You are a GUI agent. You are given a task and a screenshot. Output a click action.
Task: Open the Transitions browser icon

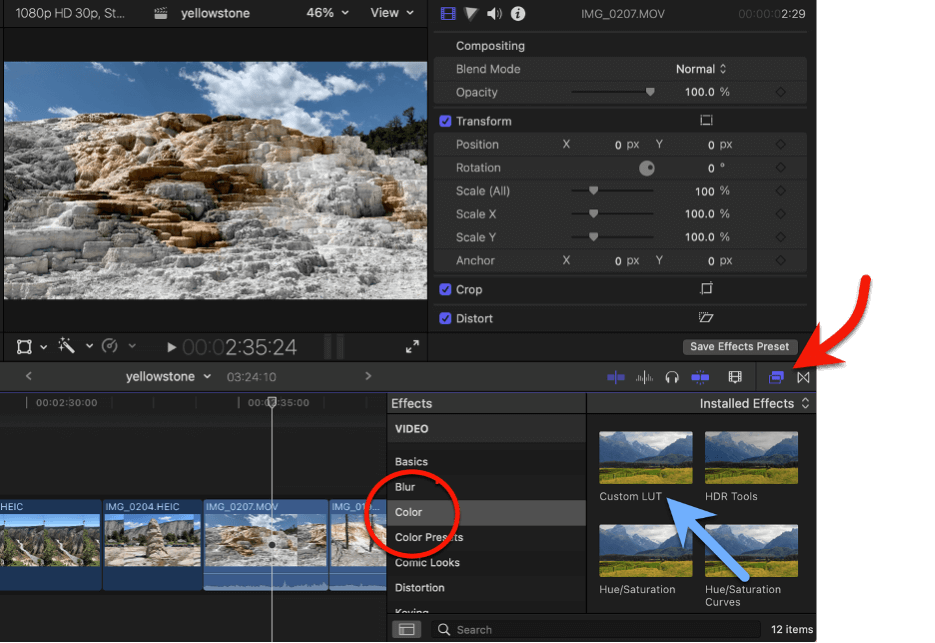click(x=803, y=377)
